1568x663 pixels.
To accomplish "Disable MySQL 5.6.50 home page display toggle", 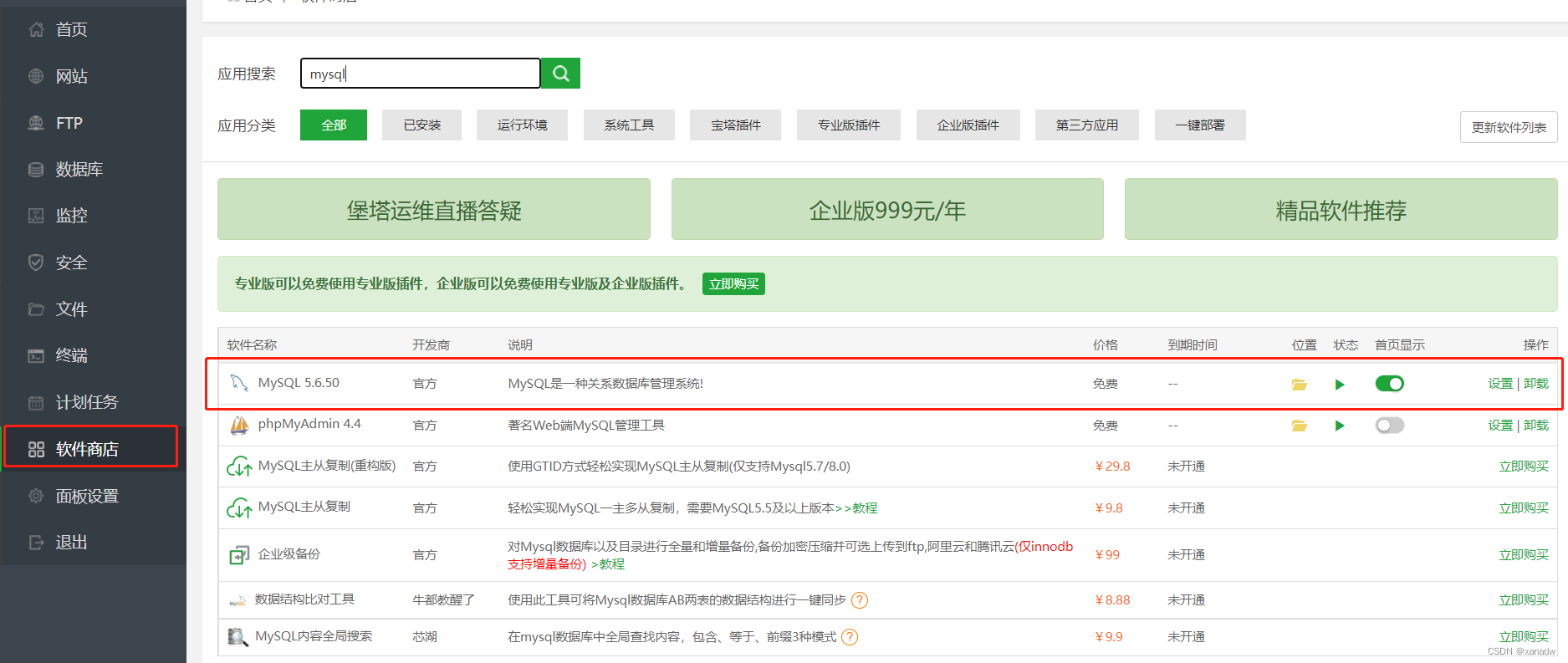I will tap(1390, 384).
